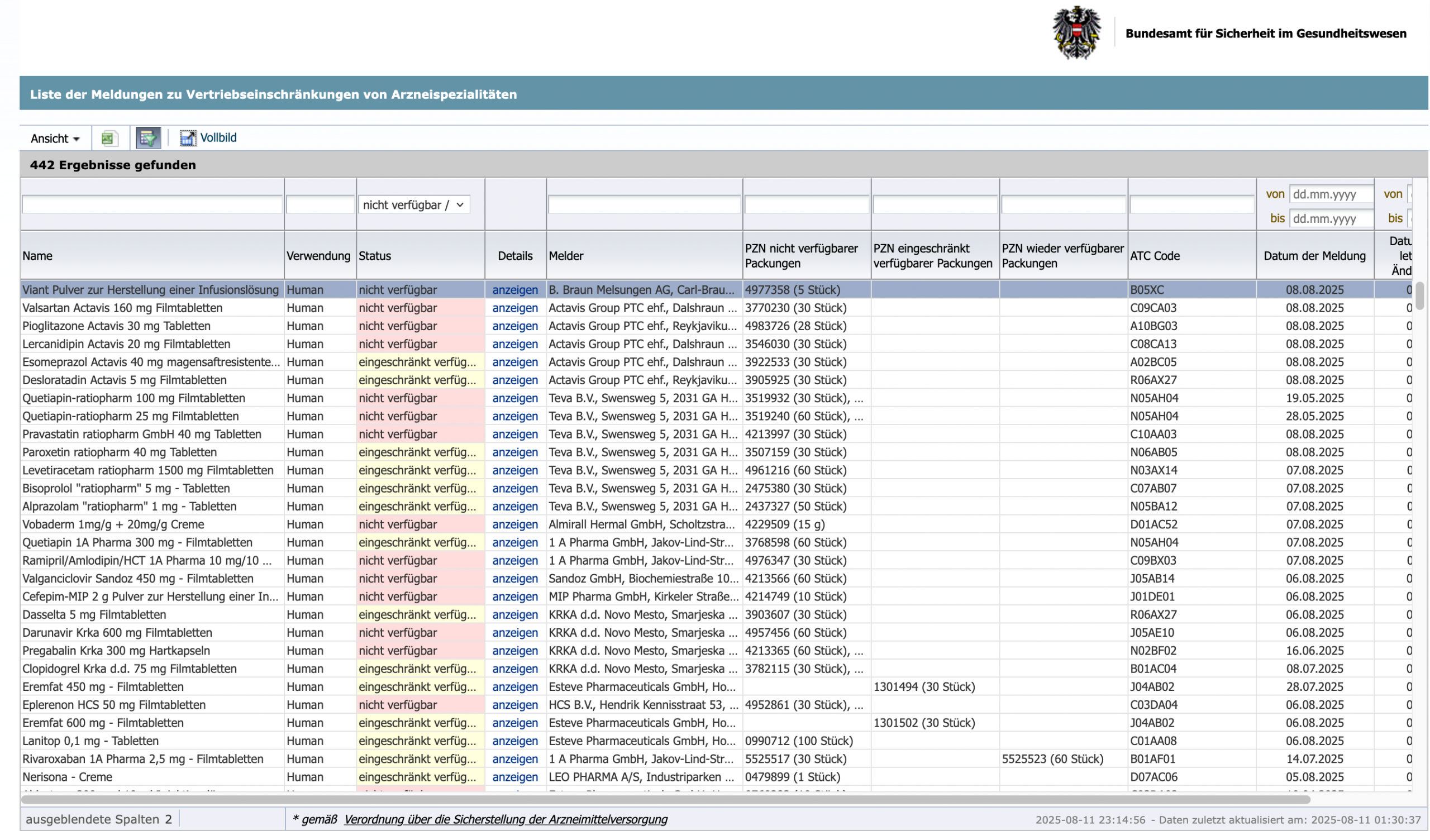
Task: Click the vertical scrollbar thumb of the table
Action: [x=1420, y=295]
